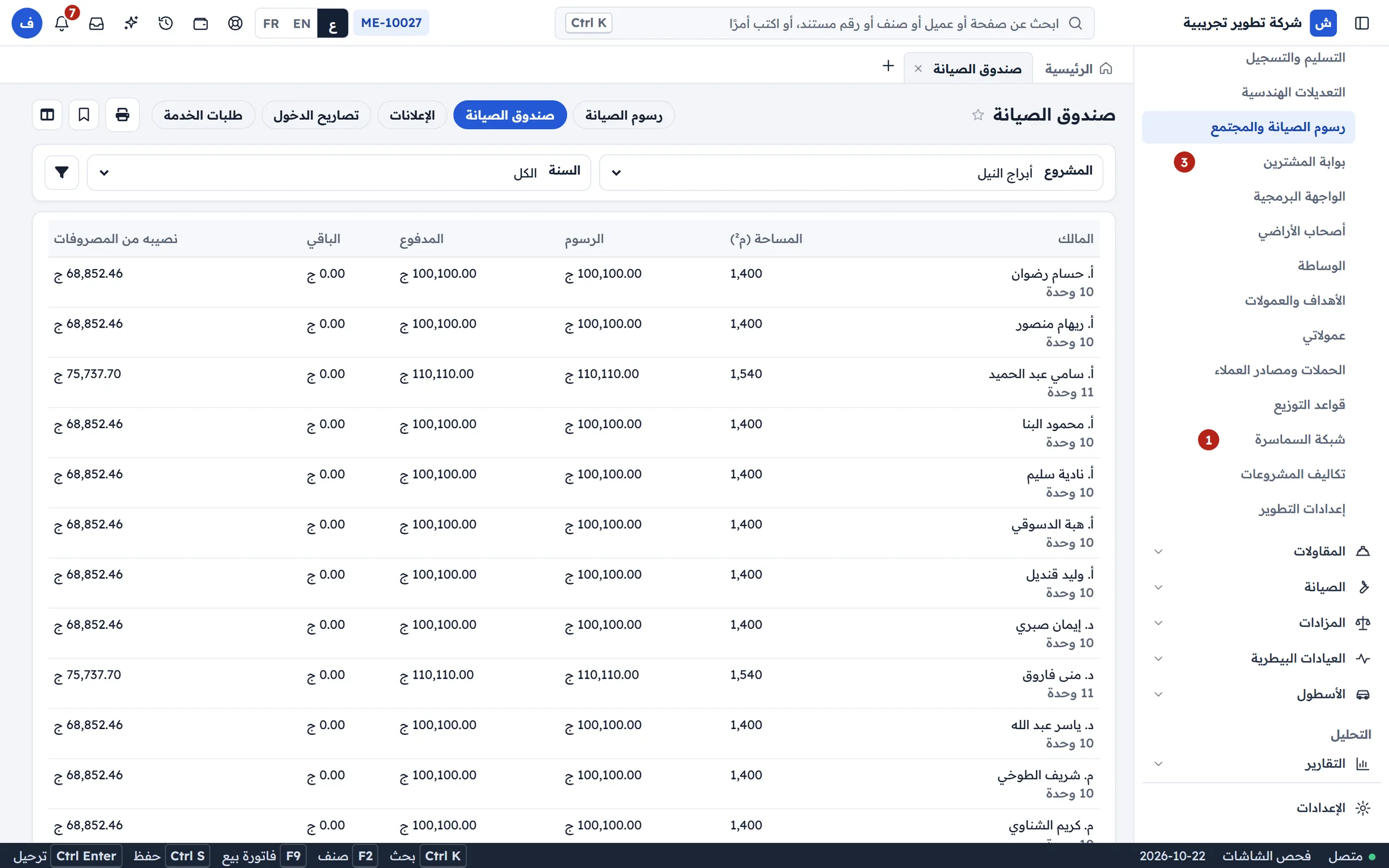This screenshot has width=1389, height=868.
Task: Select the صندوق الصيانة pill tab
Action: [510, 115]
